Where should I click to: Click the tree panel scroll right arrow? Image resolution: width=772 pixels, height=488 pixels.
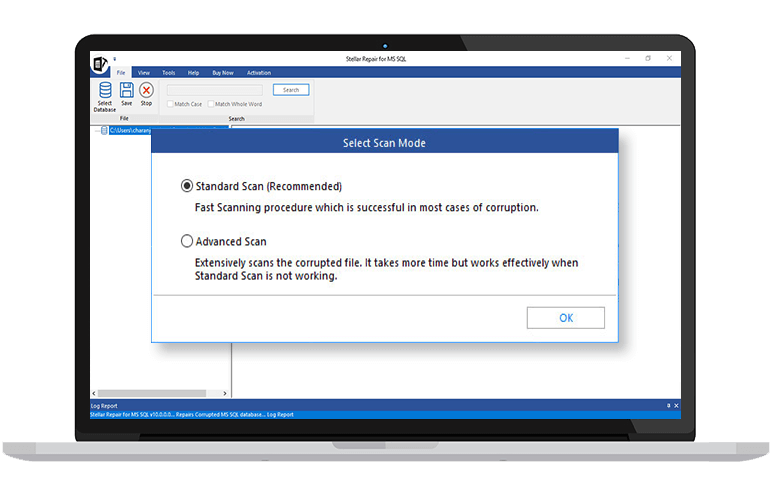[x=225, y=393]
